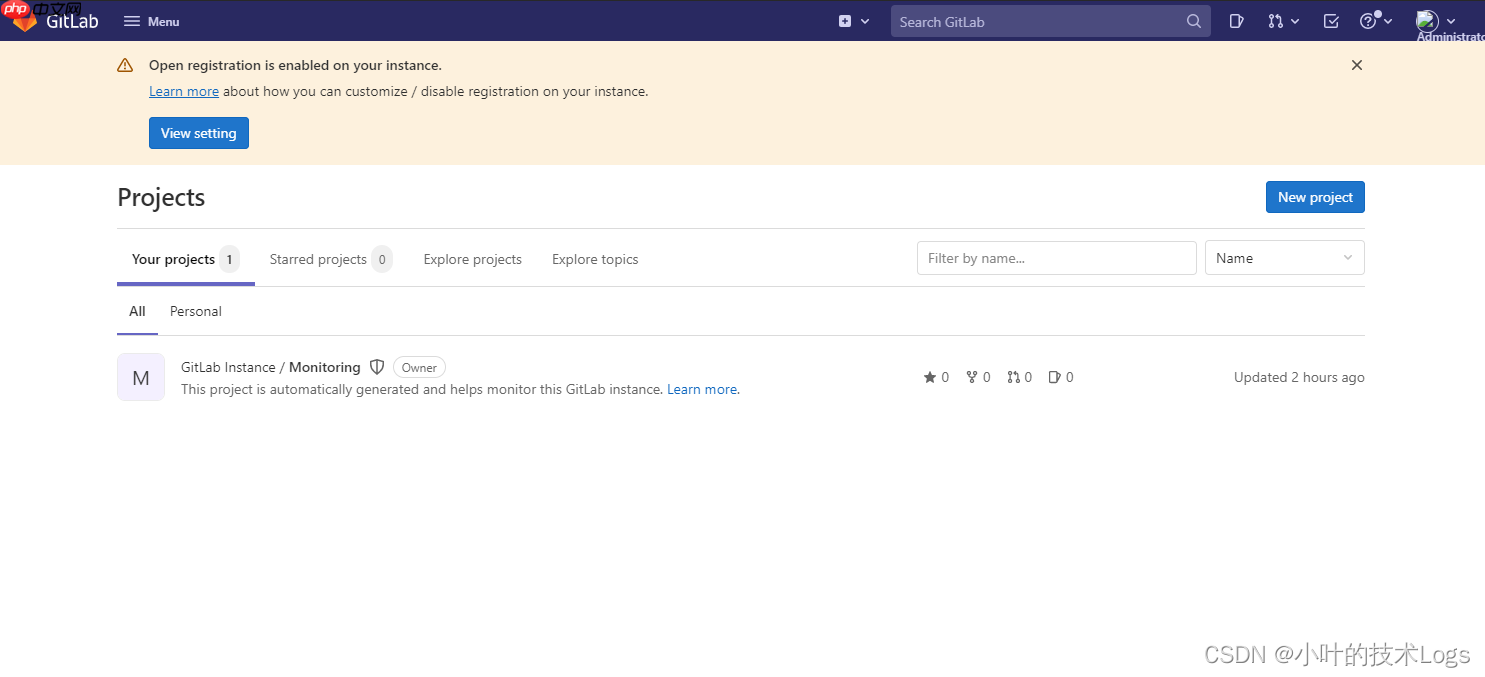This screenshot has width=1485, height=677.
Task: Open the Issues icon in the top bar
Action: (1236, 20)
